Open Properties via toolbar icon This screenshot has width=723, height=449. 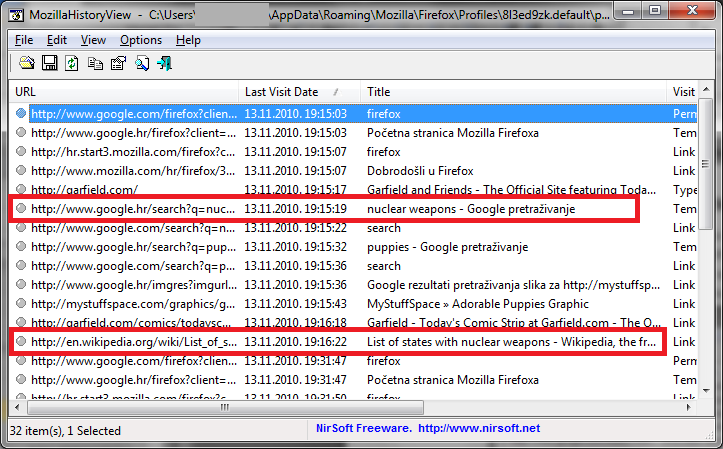pyautogui.click(x=118, y=64)
